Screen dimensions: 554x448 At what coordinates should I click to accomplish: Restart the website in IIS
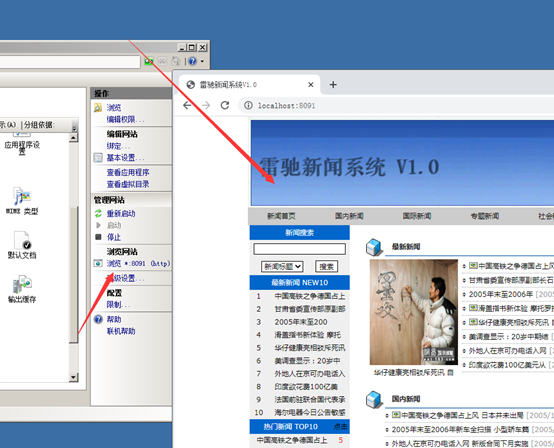[x=121, y=213]
